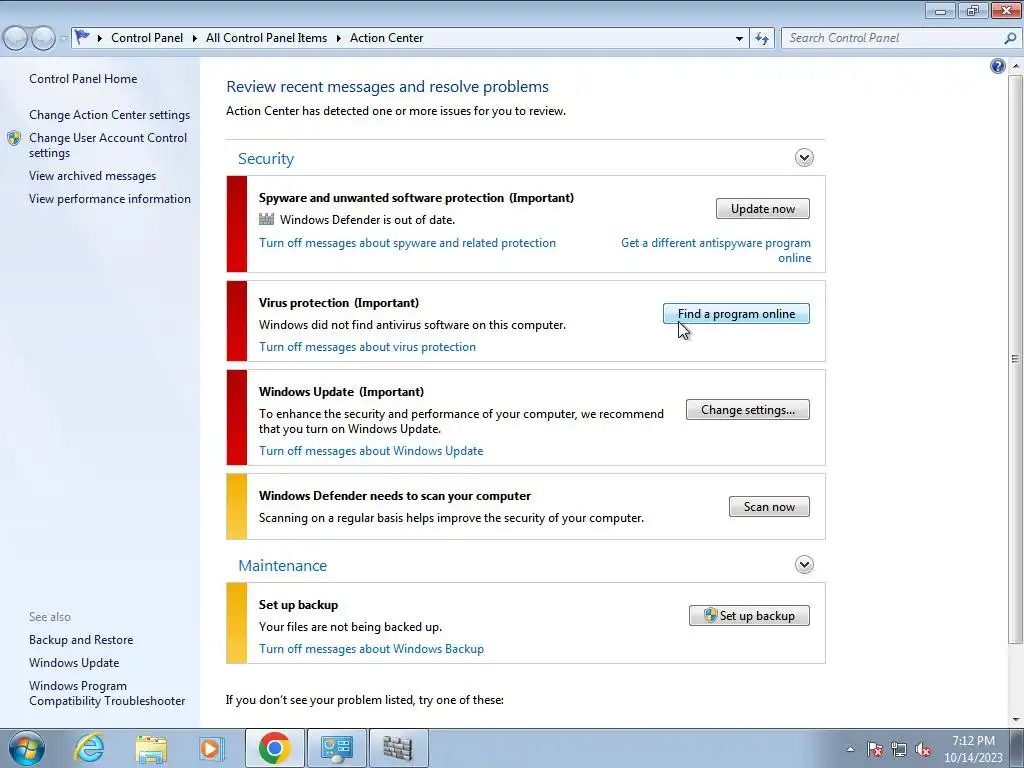
Task: Turn off messages about spyware protection
Action: [408, 242]
